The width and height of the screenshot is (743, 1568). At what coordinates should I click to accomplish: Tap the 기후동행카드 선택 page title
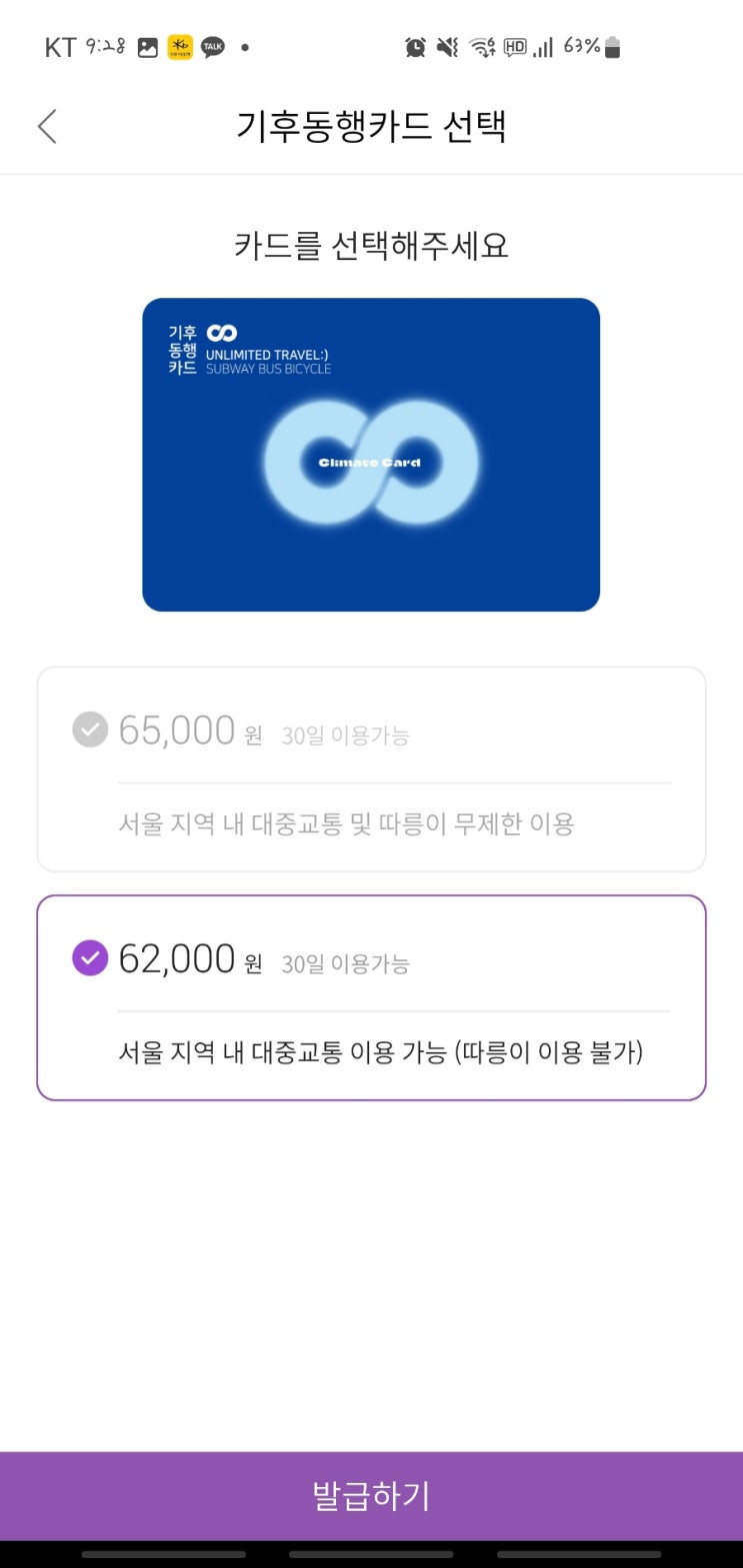[371, 127]
